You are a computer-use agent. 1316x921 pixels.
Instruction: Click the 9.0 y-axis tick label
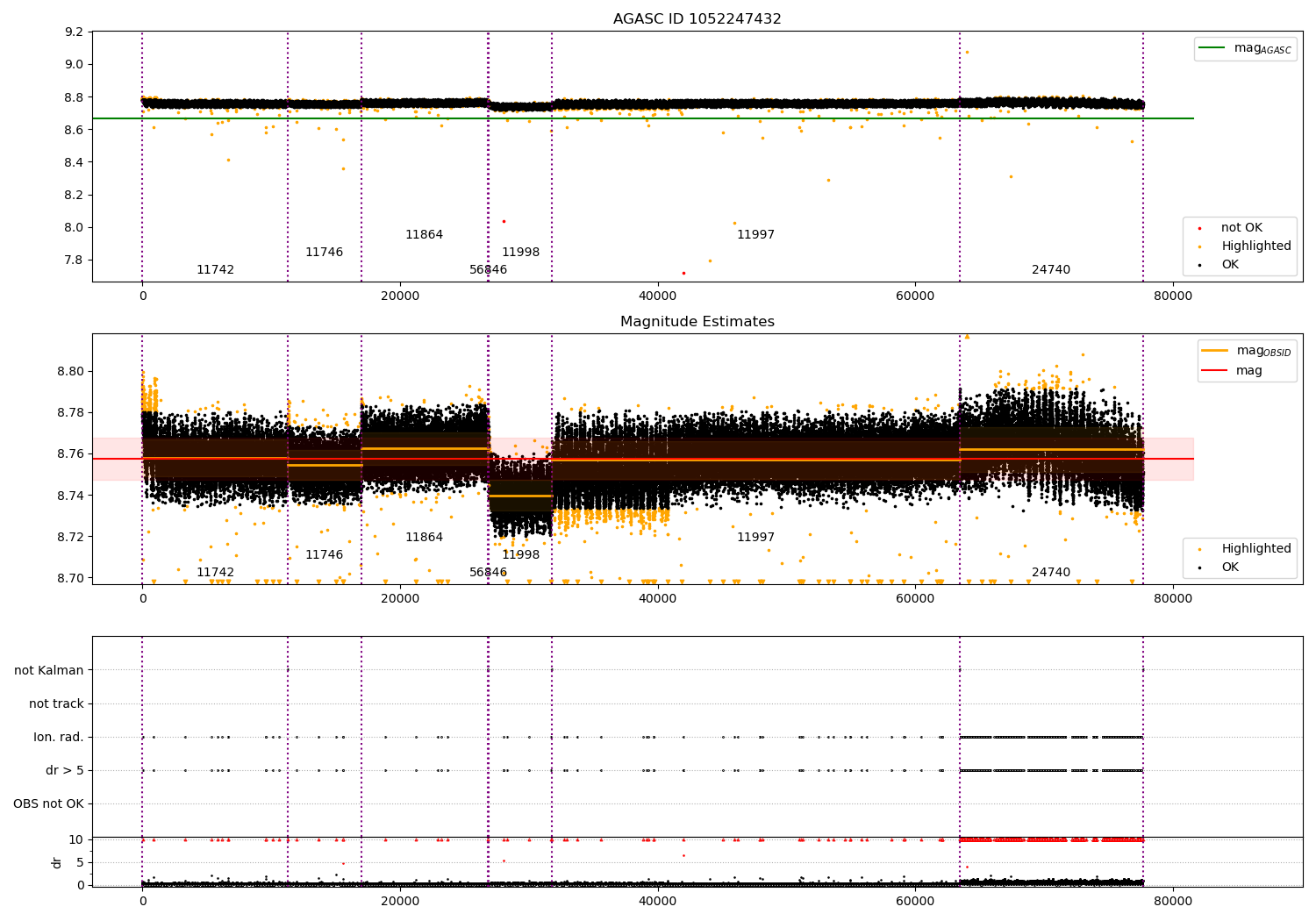click(75, 64)
